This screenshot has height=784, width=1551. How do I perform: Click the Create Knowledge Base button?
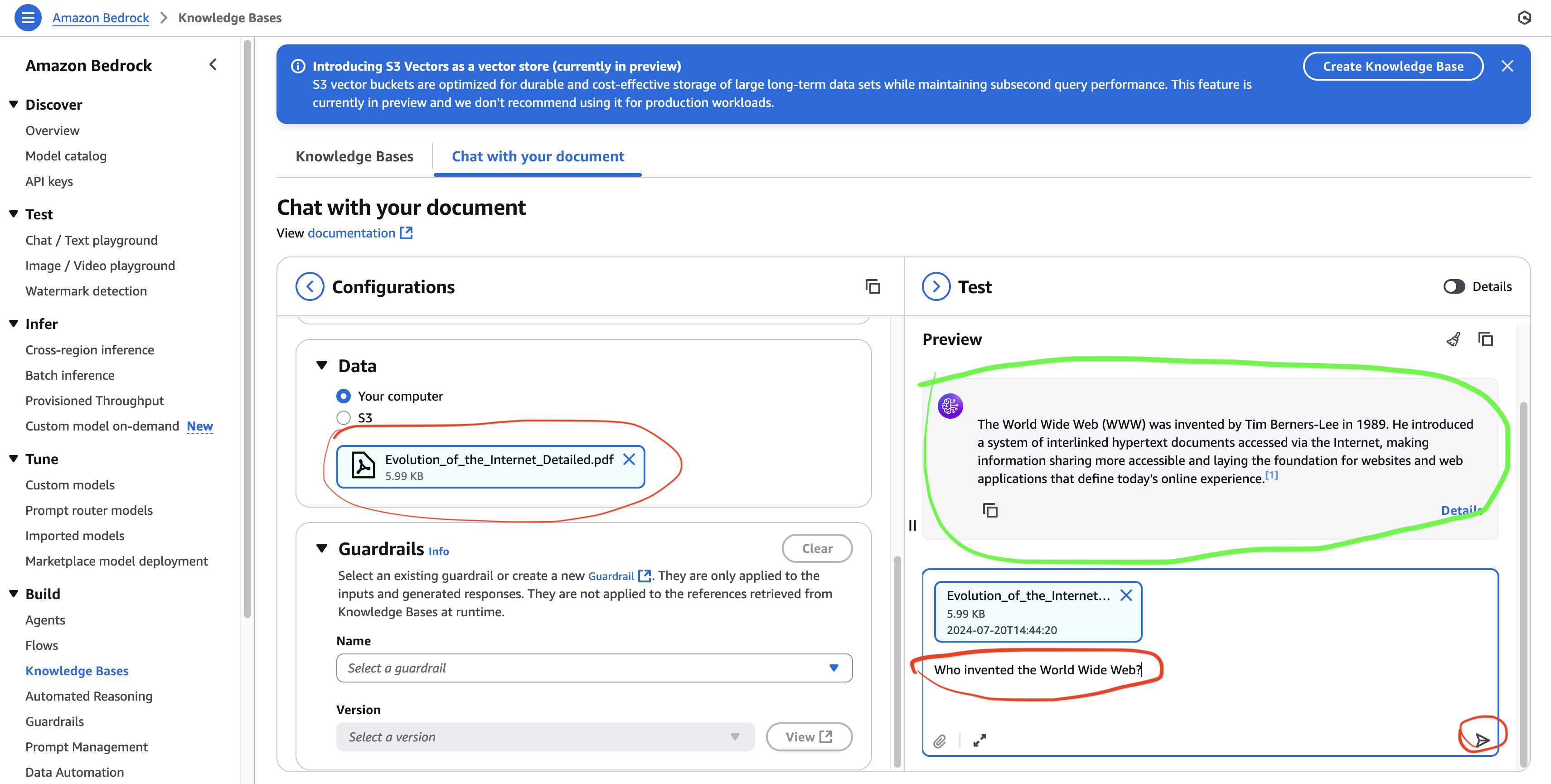click(x=1393, y=66)
